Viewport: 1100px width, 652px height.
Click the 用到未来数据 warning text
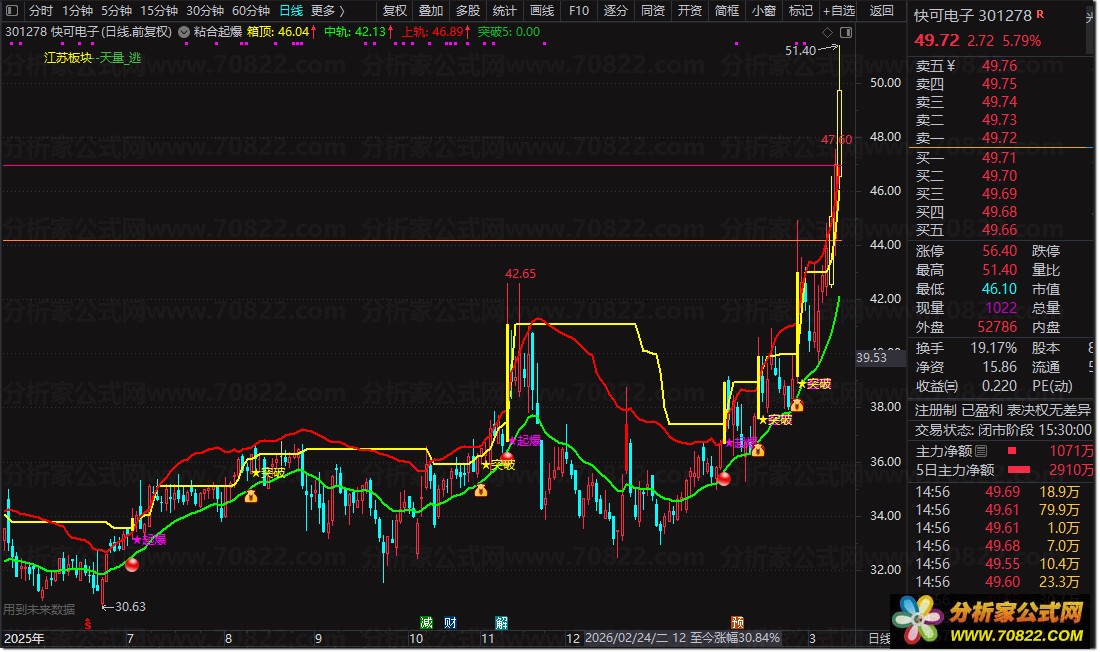click(x=39, y=609)
